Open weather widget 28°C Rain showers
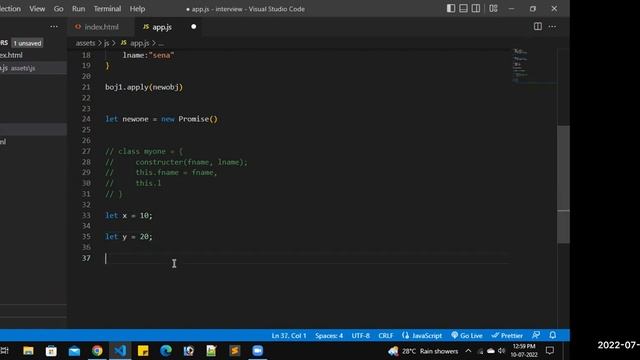640x360 pixels. 423,351
